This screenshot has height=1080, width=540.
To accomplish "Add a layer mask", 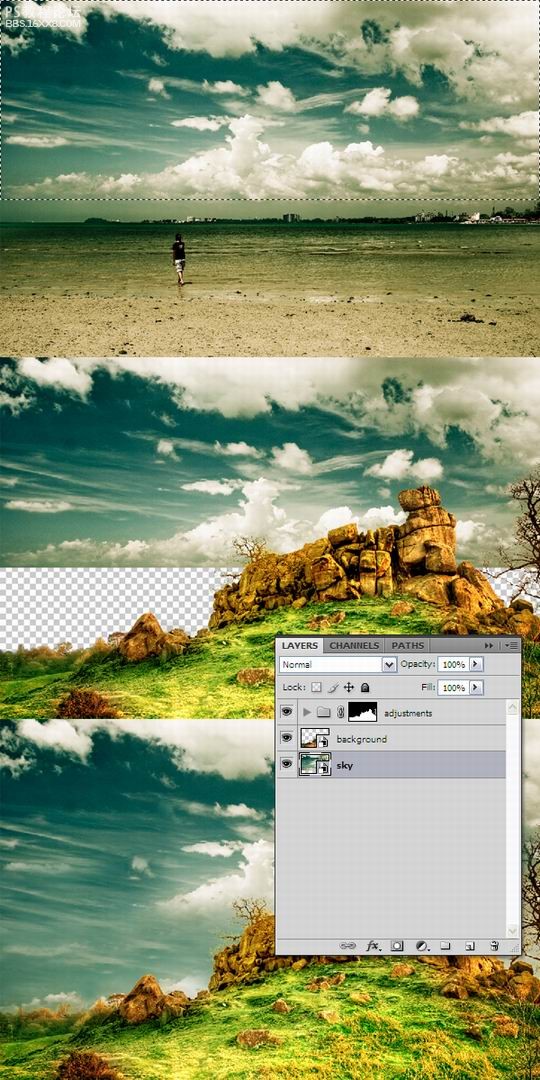I will (x=397, y=946).
